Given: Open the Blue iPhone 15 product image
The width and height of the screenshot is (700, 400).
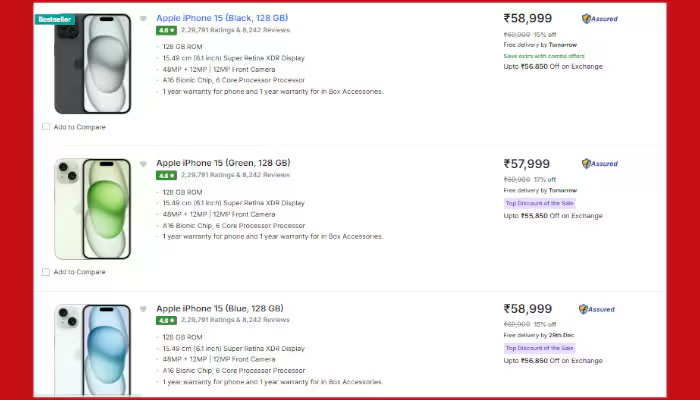Looking at the screenshot, I should click(x=92, y=350).
